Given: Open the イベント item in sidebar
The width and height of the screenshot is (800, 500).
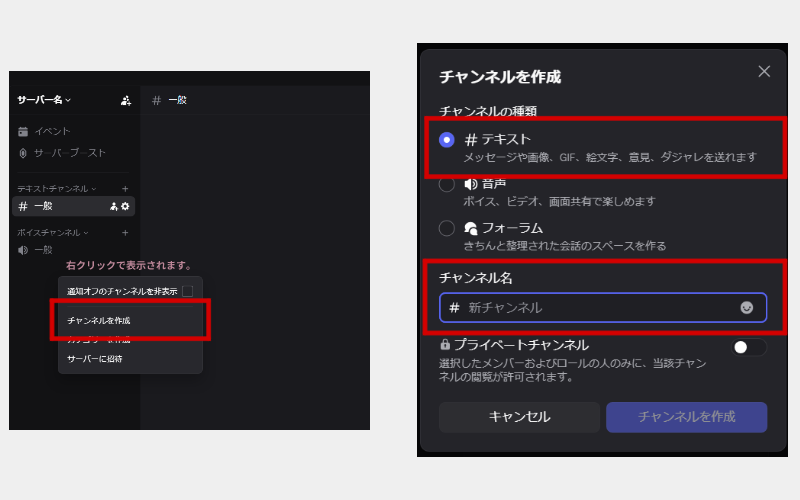Looking at the screenshot, I should pyautogui.click(x=44, y=132).
